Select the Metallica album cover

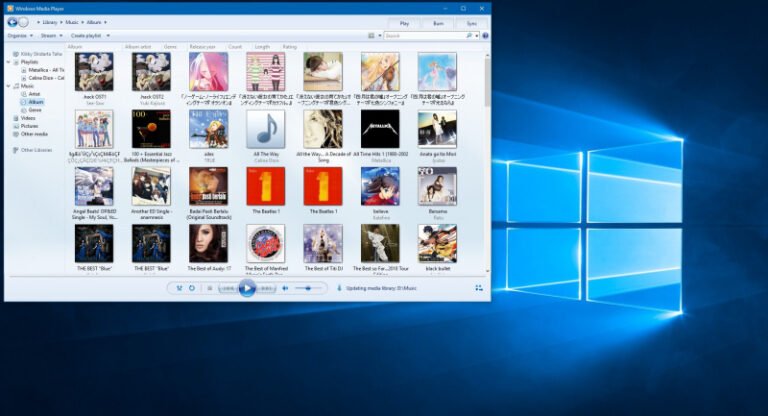click(x=380, y=129)
